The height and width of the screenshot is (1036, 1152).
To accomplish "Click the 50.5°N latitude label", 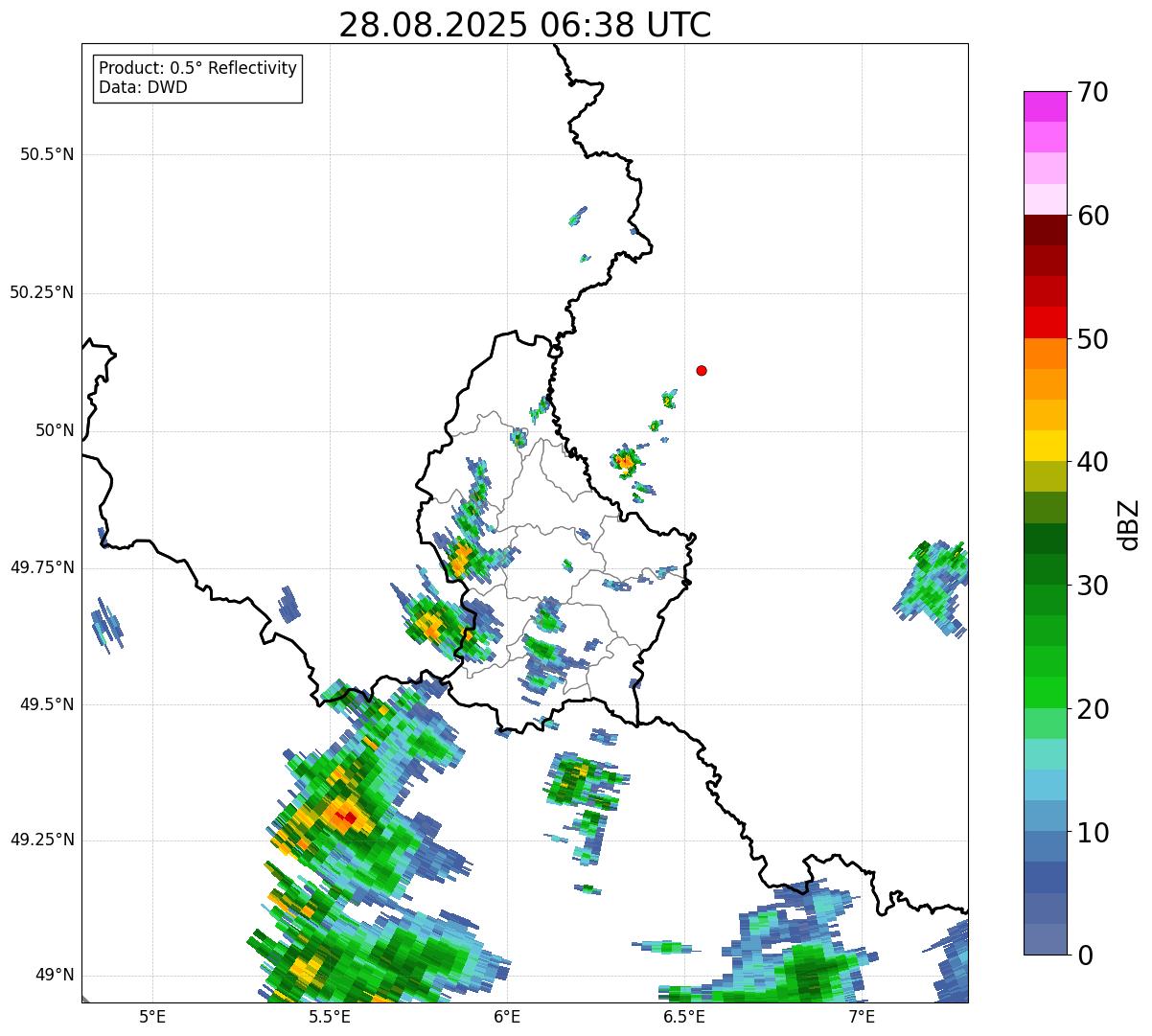I will [47, 154].
